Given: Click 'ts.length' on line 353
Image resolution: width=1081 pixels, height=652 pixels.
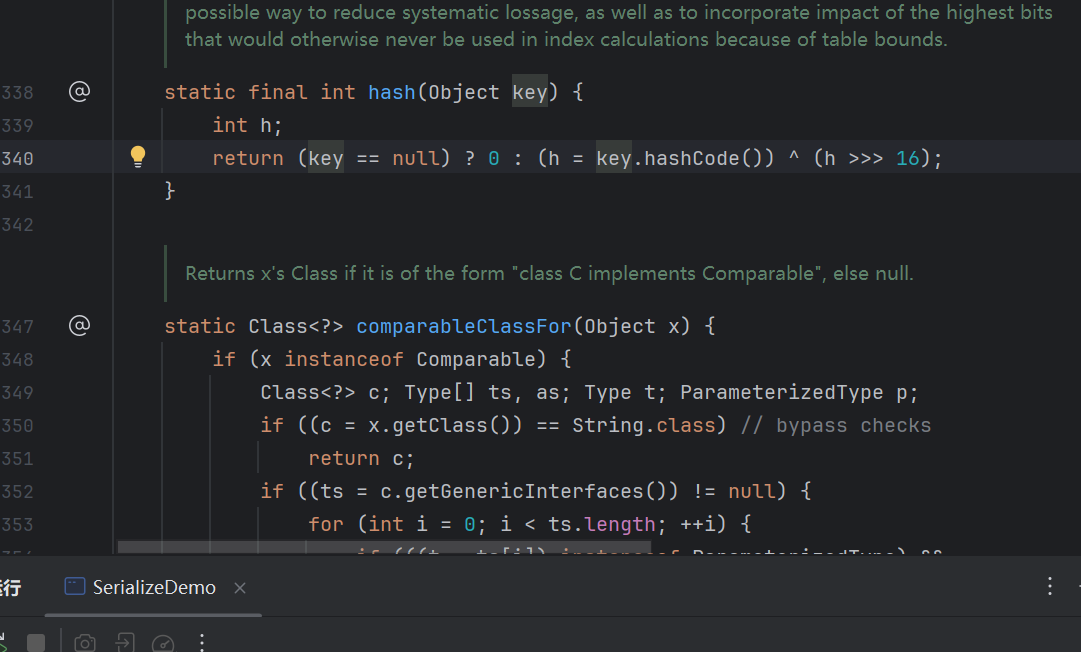Looking at the screenshot, I should tap(601, 524).
